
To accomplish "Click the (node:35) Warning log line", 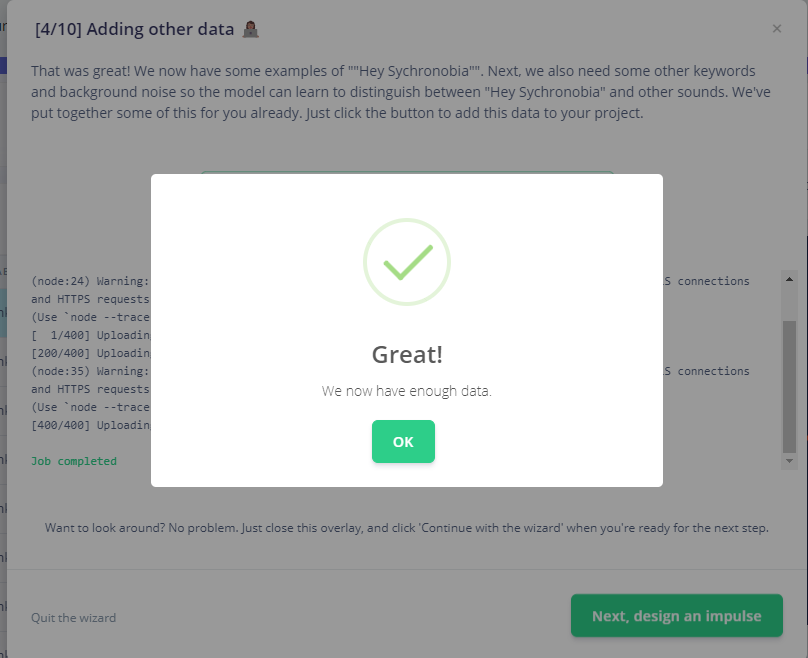I will click(x=90, y=371).
